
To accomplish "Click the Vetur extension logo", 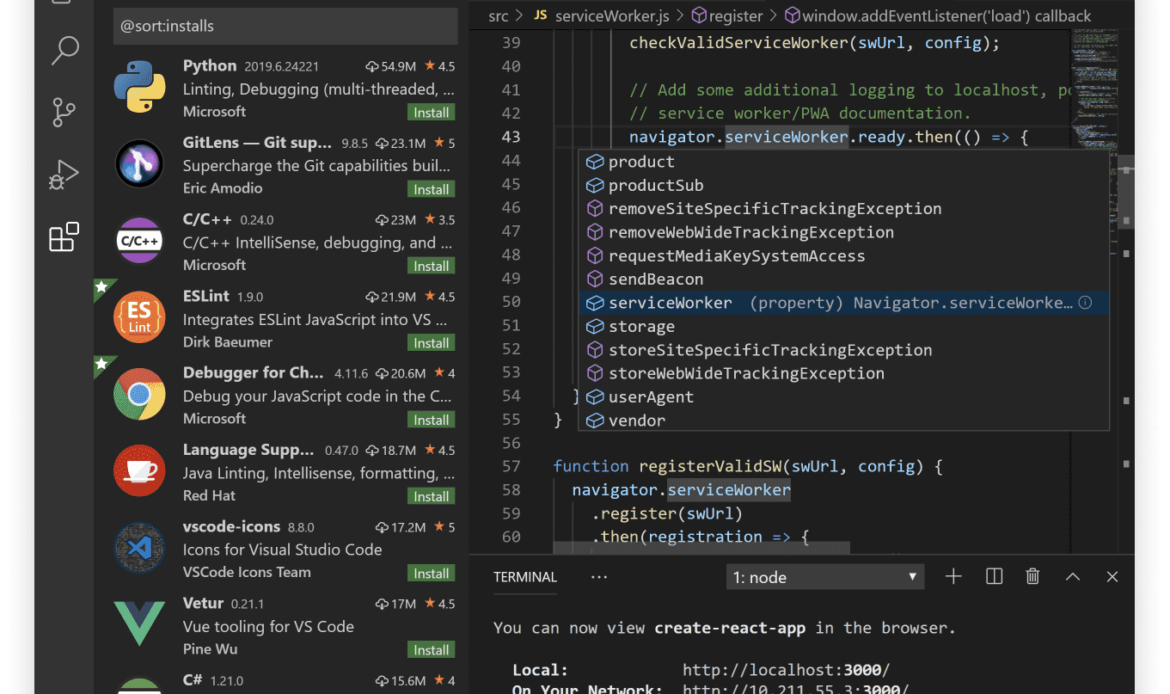I will (140, 622).
